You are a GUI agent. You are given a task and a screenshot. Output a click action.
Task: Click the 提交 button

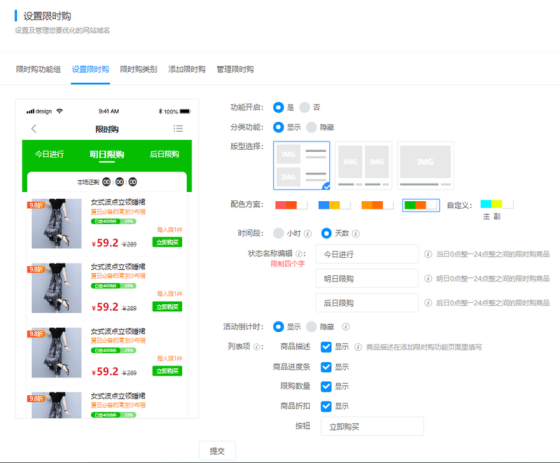click(217, 451)
